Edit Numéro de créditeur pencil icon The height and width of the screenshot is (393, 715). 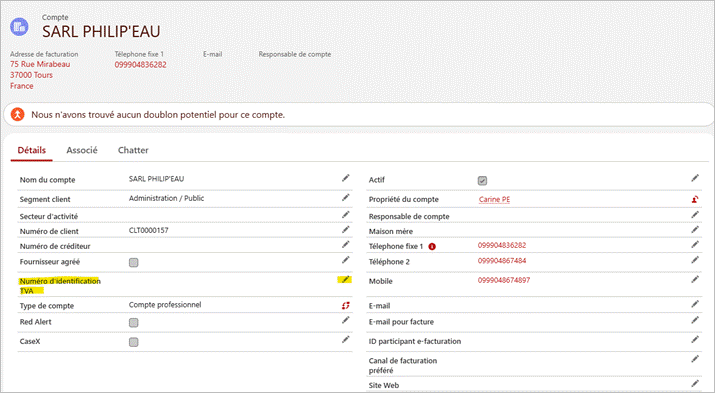[x=346, y=244]
